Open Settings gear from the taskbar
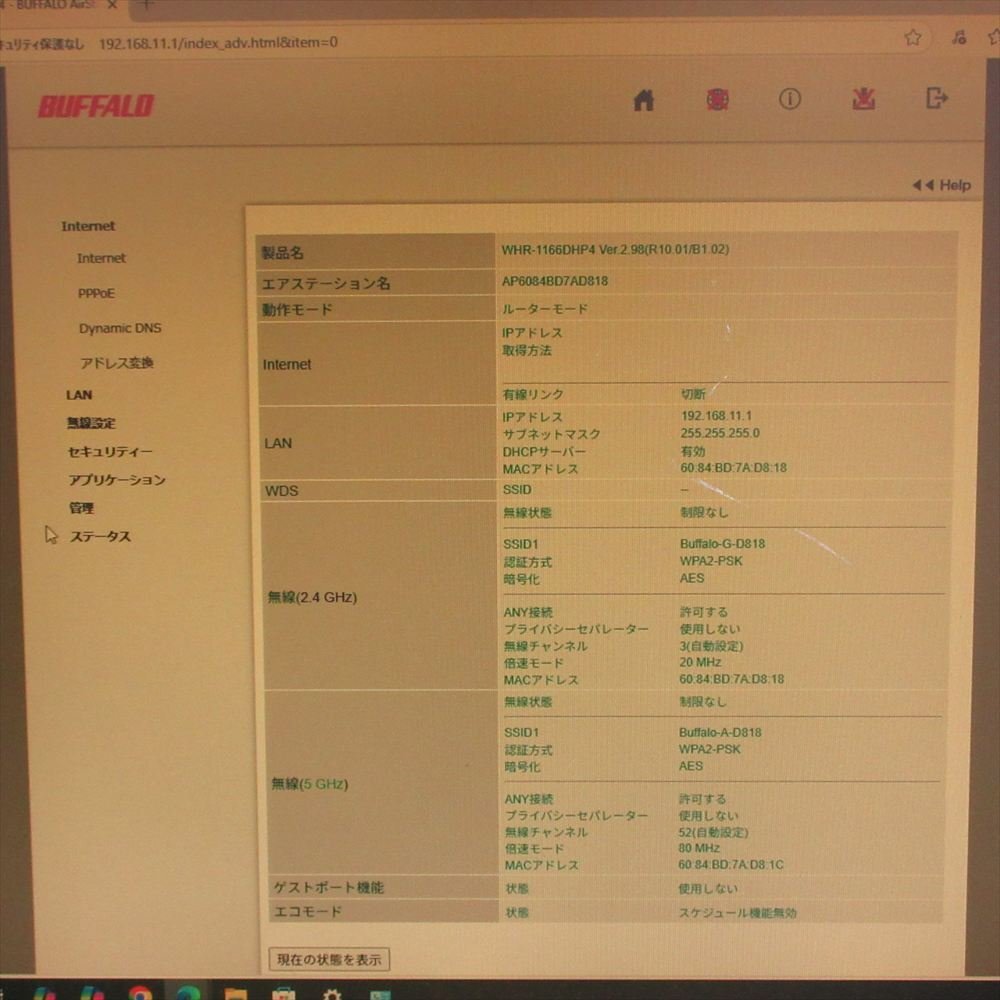This screenshot has height=1000, width=1000. tap(332, 994)
